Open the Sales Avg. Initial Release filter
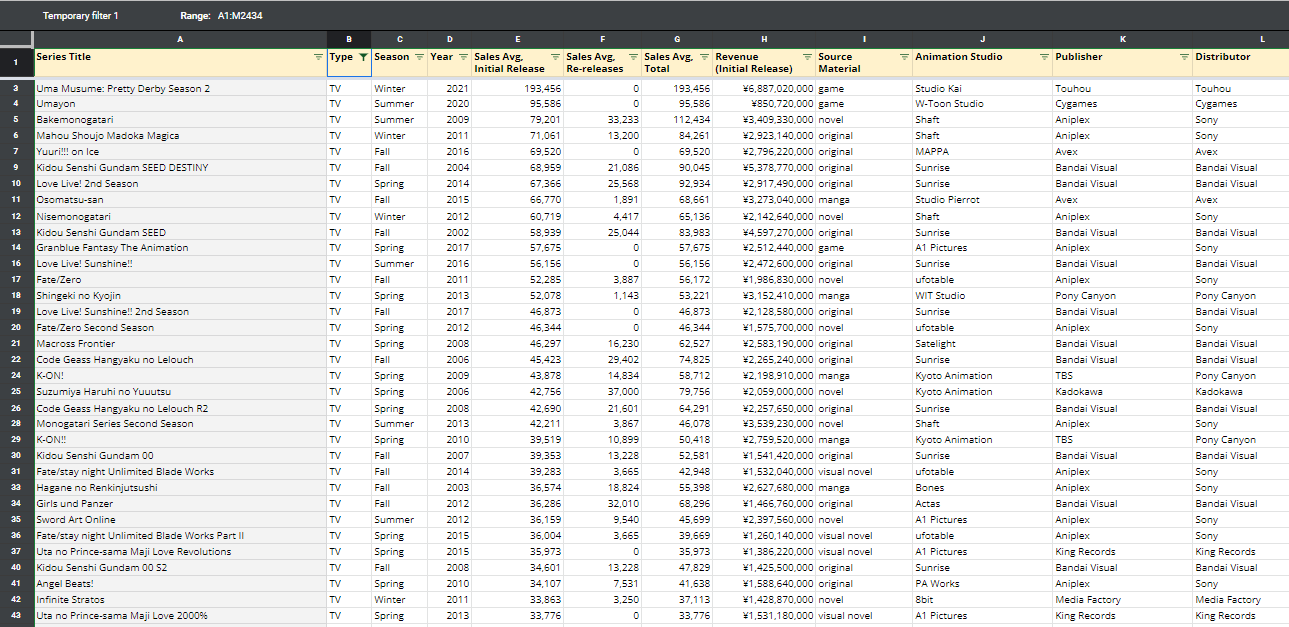This screenshot has height=627, width=1289. click(555, 57)
